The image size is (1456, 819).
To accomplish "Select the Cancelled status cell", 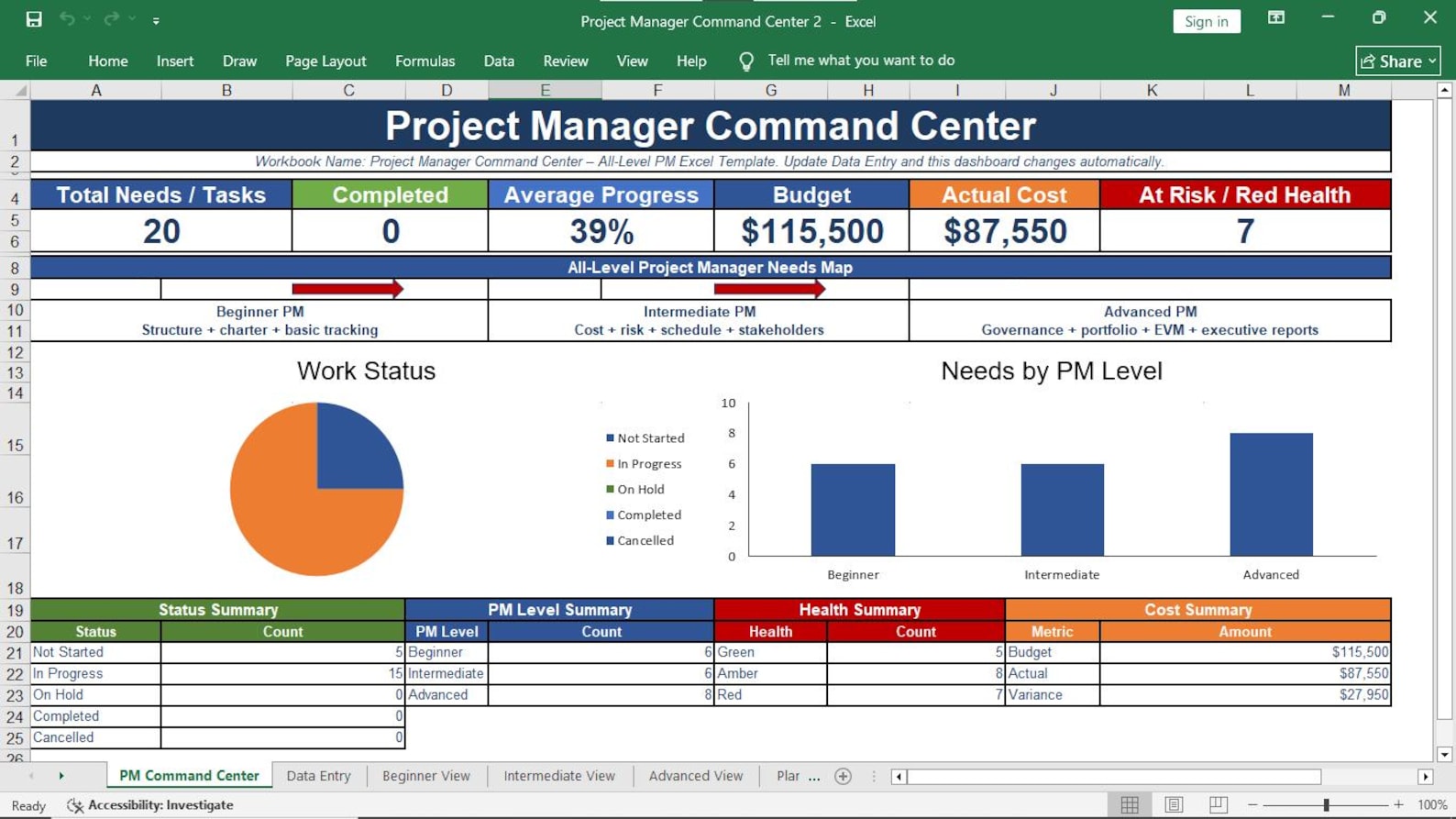I will [95, 738].
